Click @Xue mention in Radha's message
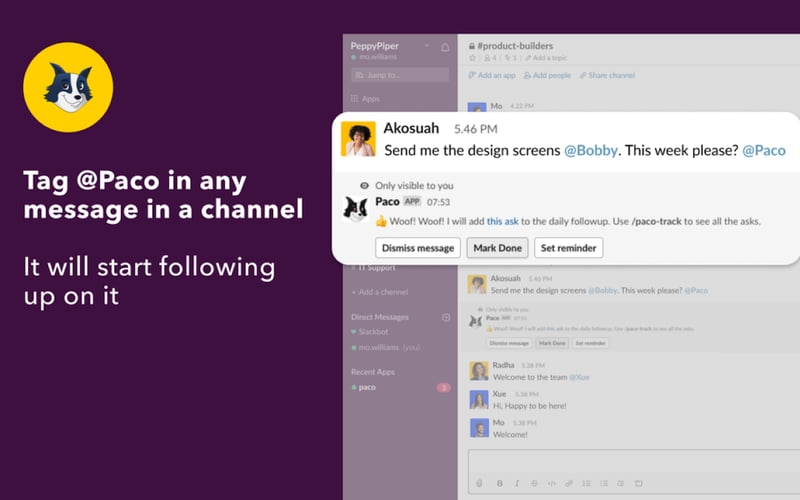The width and height of the screenshot is (800, 500). [x=579, y=378]
